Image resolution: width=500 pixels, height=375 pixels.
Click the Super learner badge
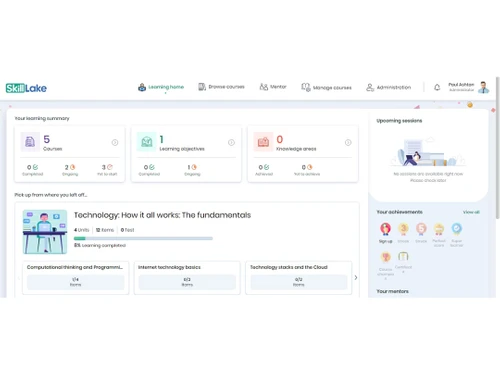(x=457, y=229)
